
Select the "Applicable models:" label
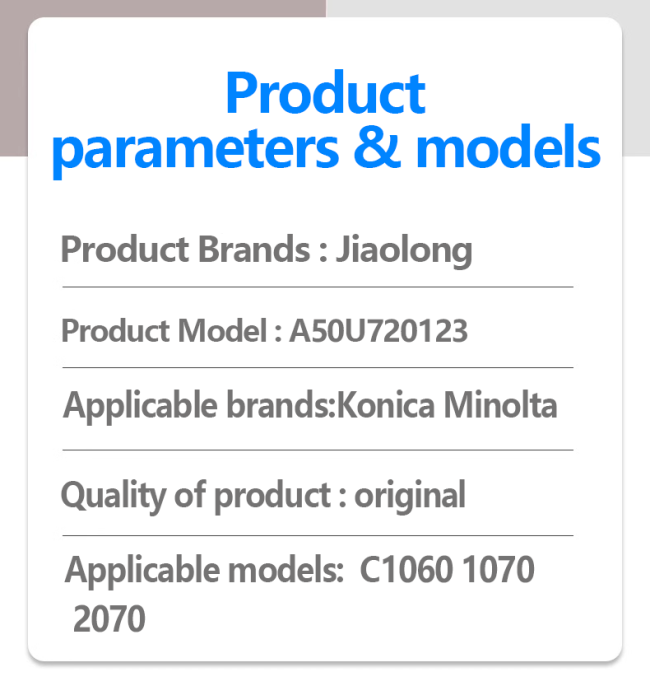[204, 571]
